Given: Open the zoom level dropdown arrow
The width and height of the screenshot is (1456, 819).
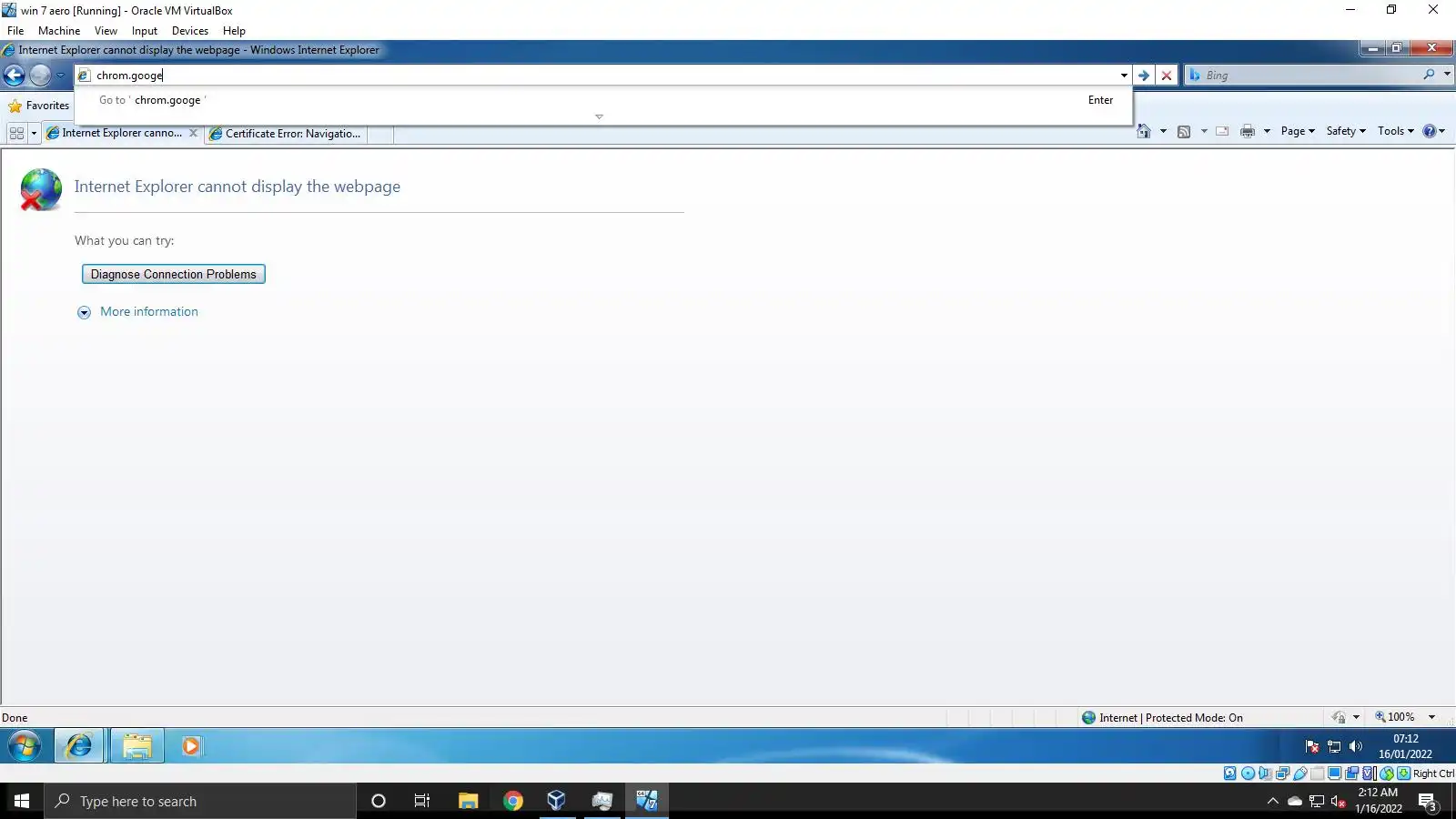Looking at the screenshot, I should (x=1431, y=717).
